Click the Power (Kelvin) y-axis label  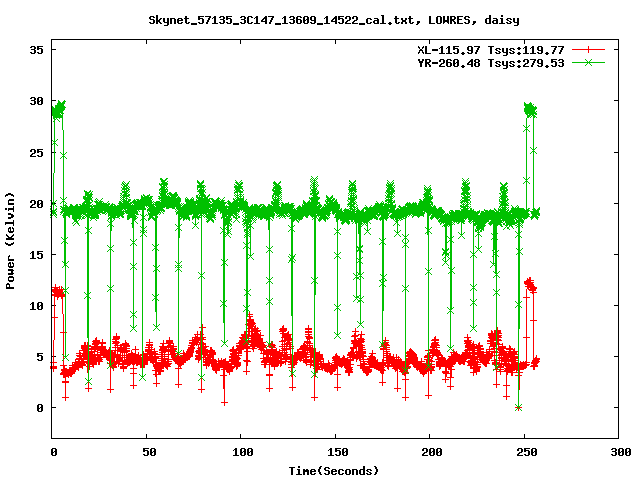(x=10, y=241)
